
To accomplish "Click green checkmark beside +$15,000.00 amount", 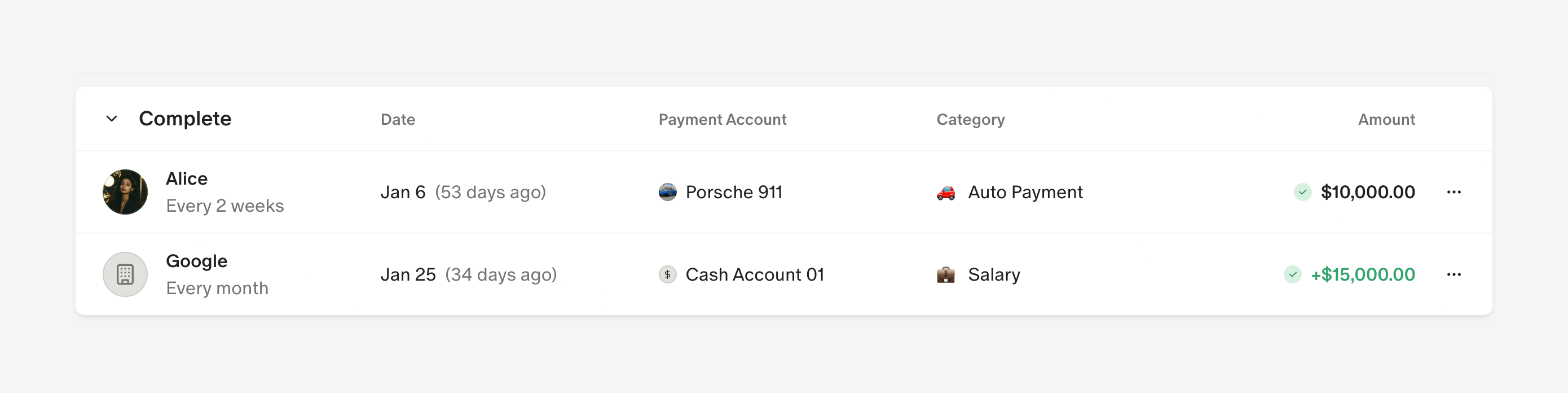I will point(1293,275).
